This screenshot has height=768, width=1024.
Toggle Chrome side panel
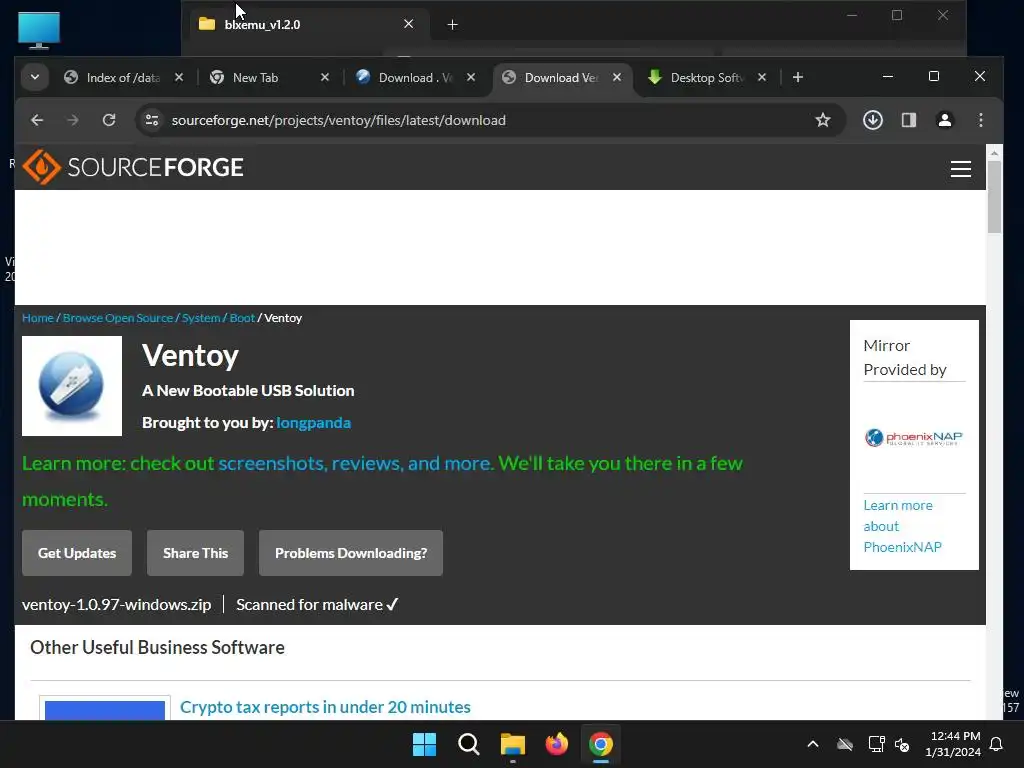tap(909, 120)
